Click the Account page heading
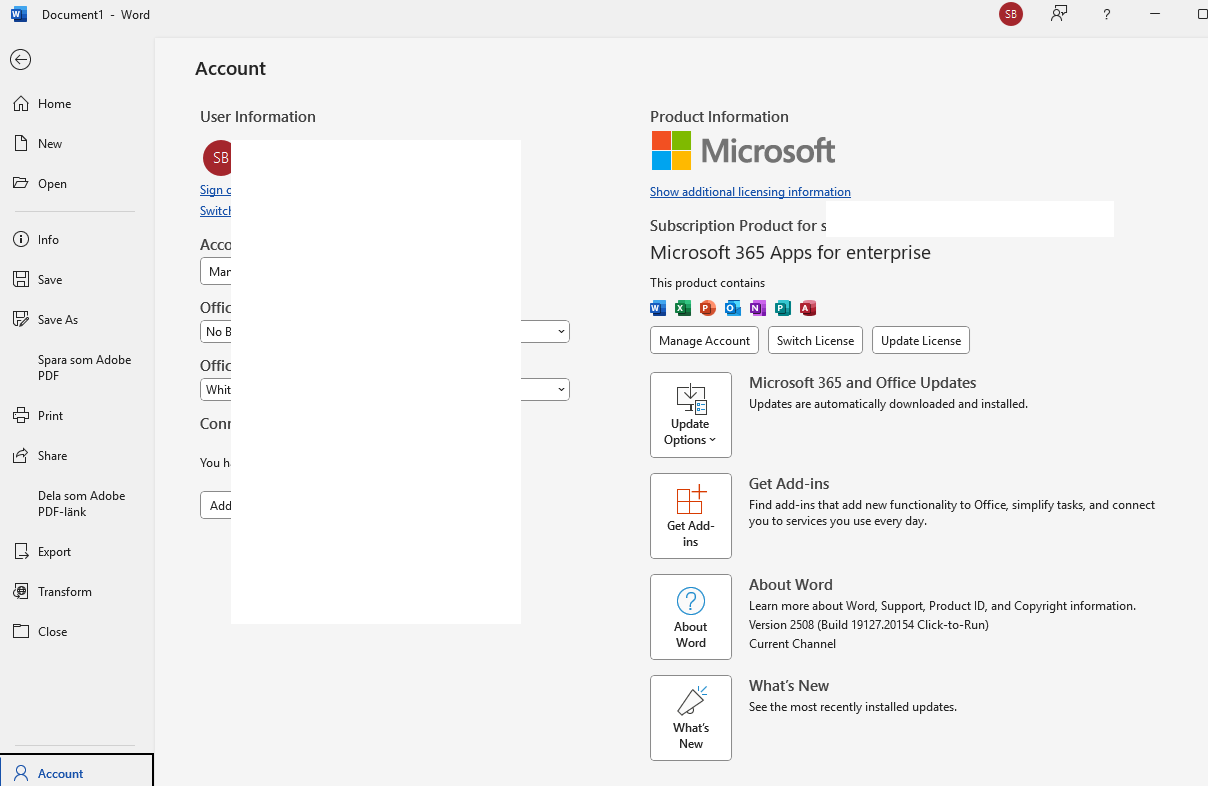The image size is (1208, 786). (x=230, y=69)
